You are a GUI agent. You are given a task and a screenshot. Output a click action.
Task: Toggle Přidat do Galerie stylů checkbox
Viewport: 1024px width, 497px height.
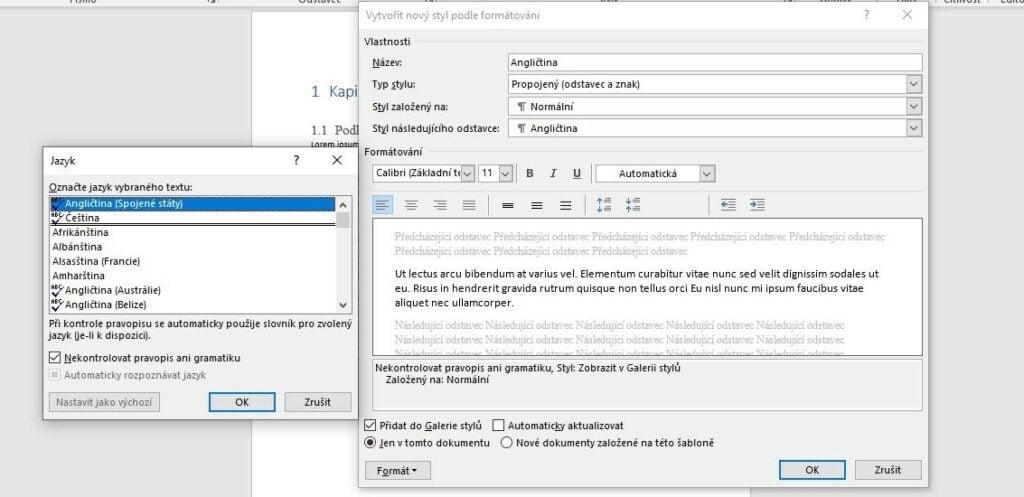tap(371, 425)
